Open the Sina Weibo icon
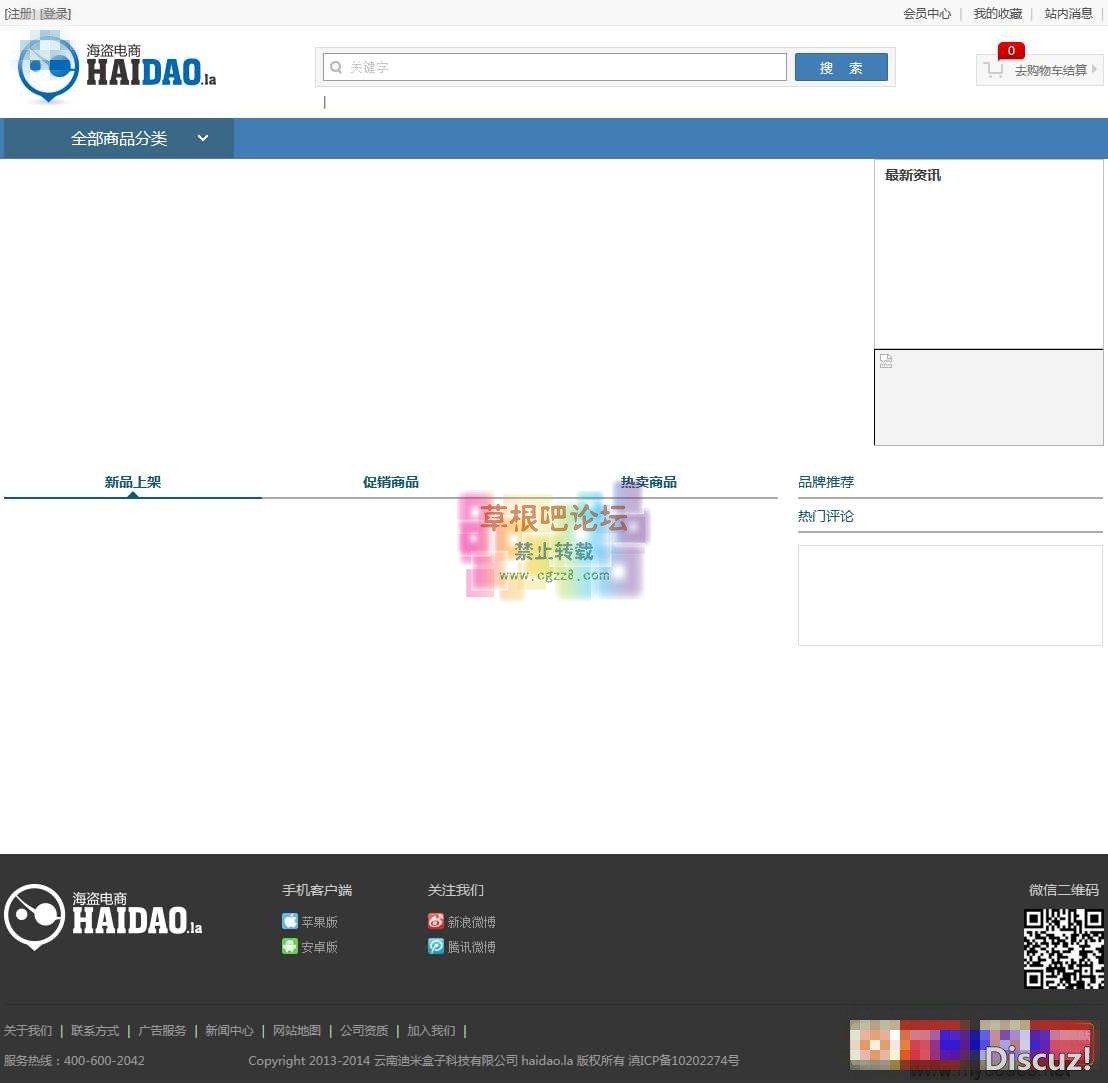The image size is (1108, 1083). [436, 921]
